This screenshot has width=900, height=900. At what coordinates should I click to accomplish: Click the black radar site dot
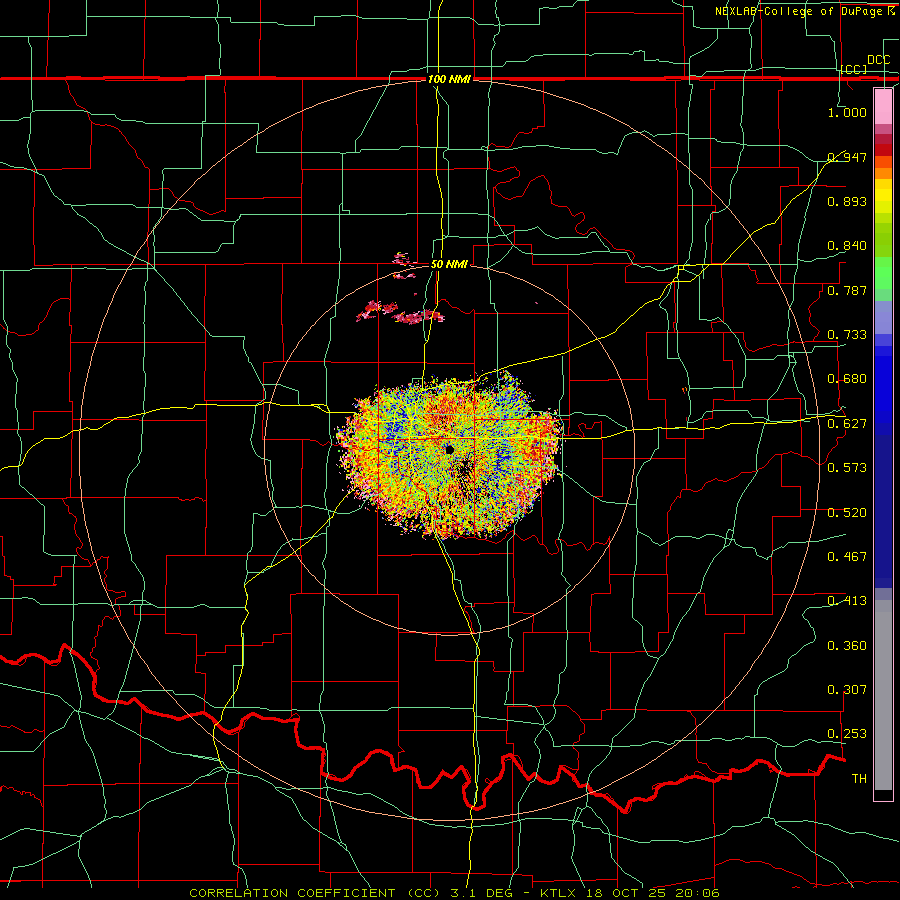click(x=449, y=450)
